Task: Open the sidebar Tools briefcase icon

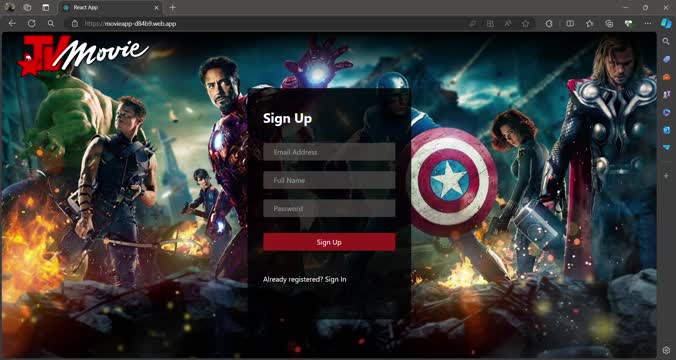Action: [667, 77]
